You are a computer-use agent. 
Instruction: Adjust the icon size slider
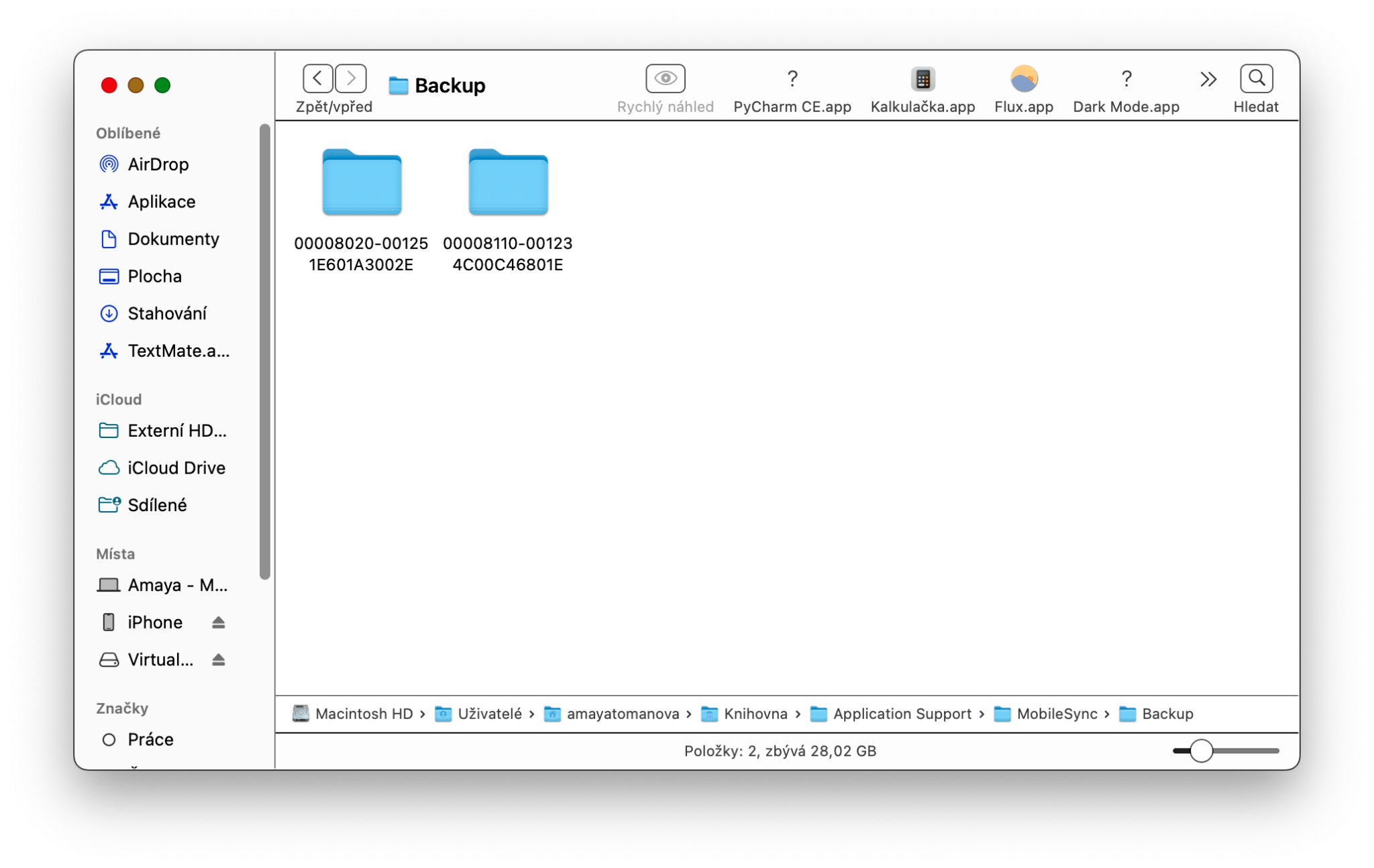[x=1201, y=751]
